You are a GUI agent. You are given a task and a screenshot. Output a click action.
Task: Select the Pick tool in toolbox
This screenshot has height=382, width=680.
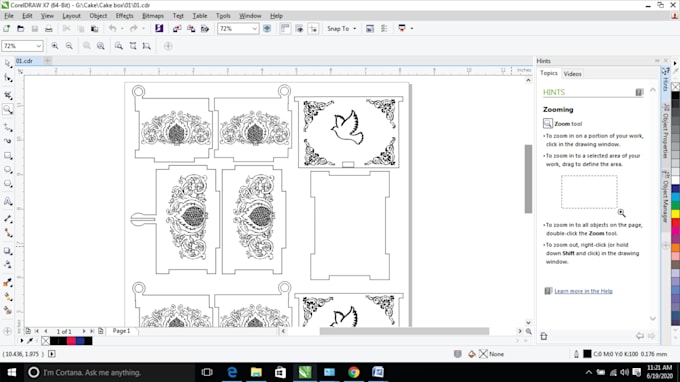click(8, 64)
